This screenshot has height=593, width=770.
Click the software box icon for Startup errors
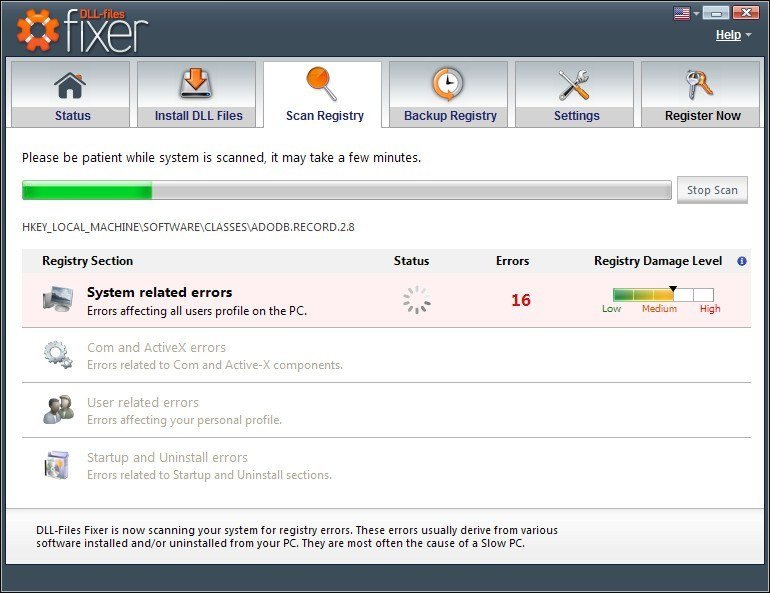[x=57, y=465]
